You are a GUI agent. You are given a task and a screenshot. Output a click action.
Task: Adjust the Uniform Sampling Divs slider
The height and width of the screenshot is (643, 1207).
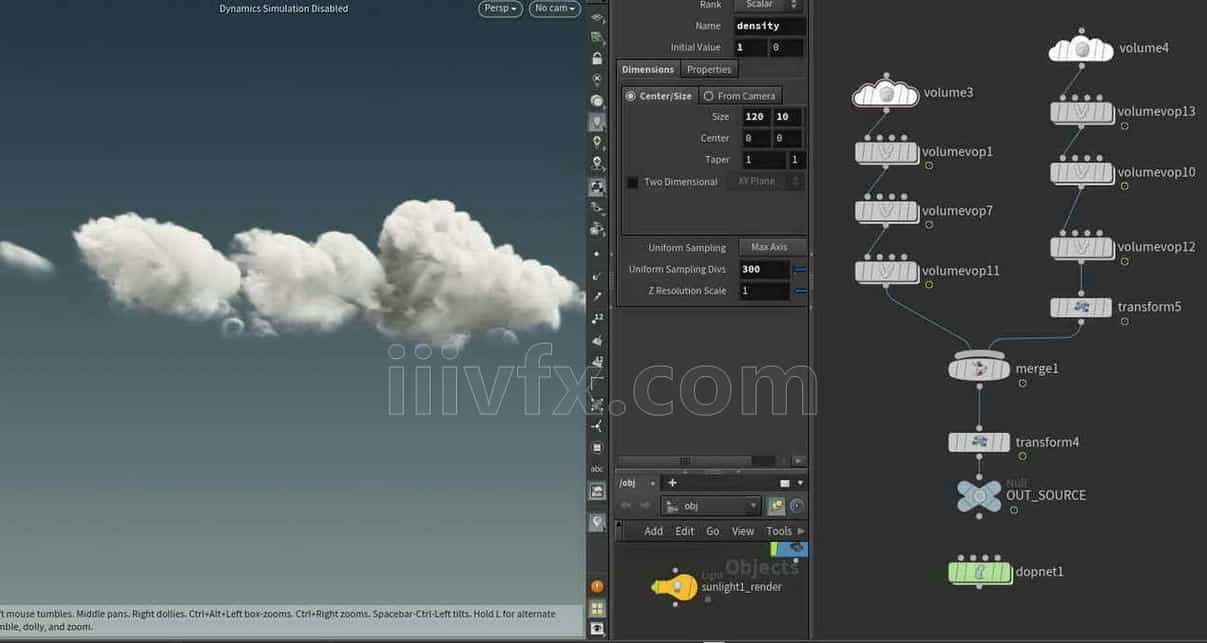800,270
